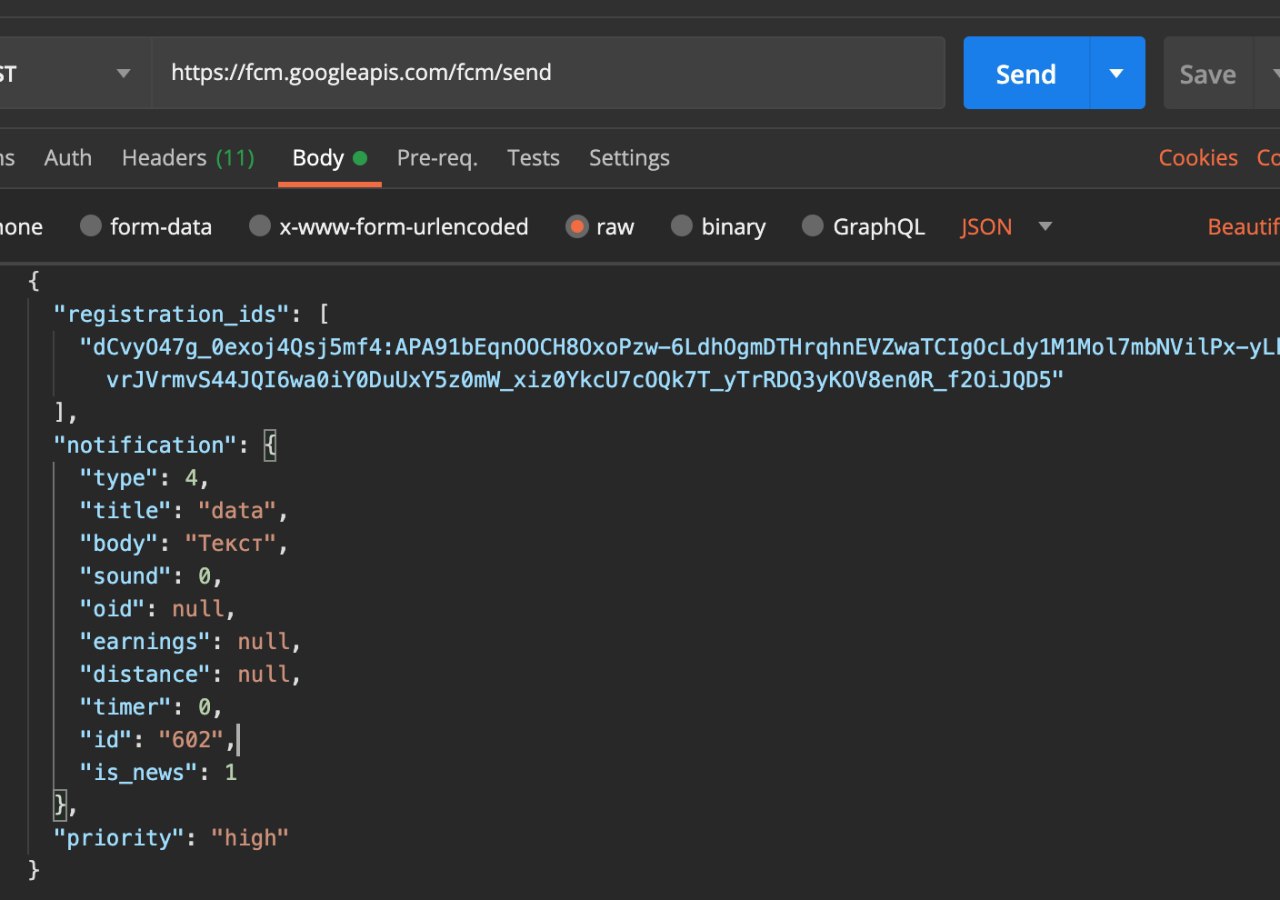
Task: Expand the HTTP method dropdown
Action: coord(122,74)
